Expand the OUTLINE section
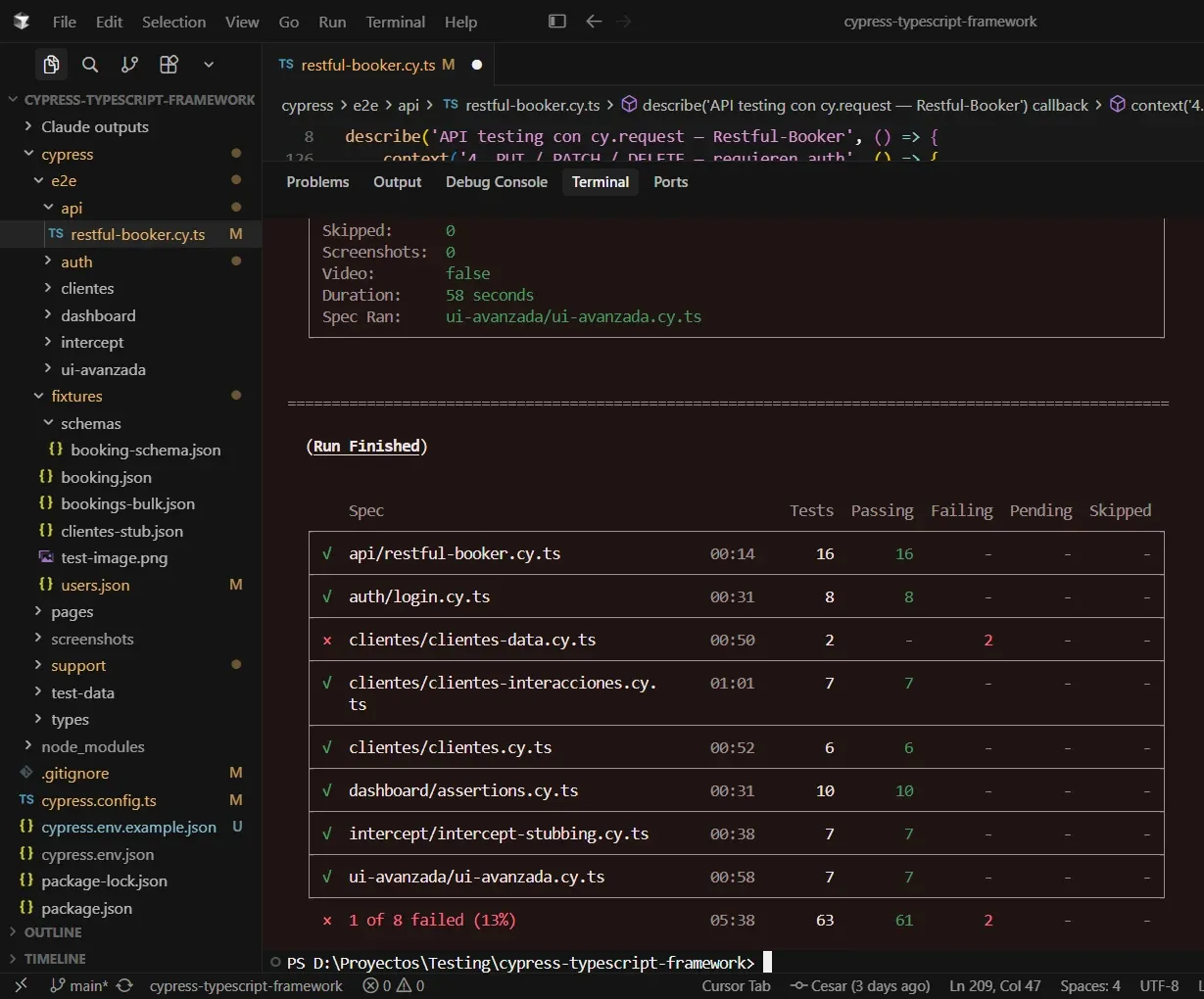The width and height of the screenshot is (1204, 999). [x=131, y=932]
